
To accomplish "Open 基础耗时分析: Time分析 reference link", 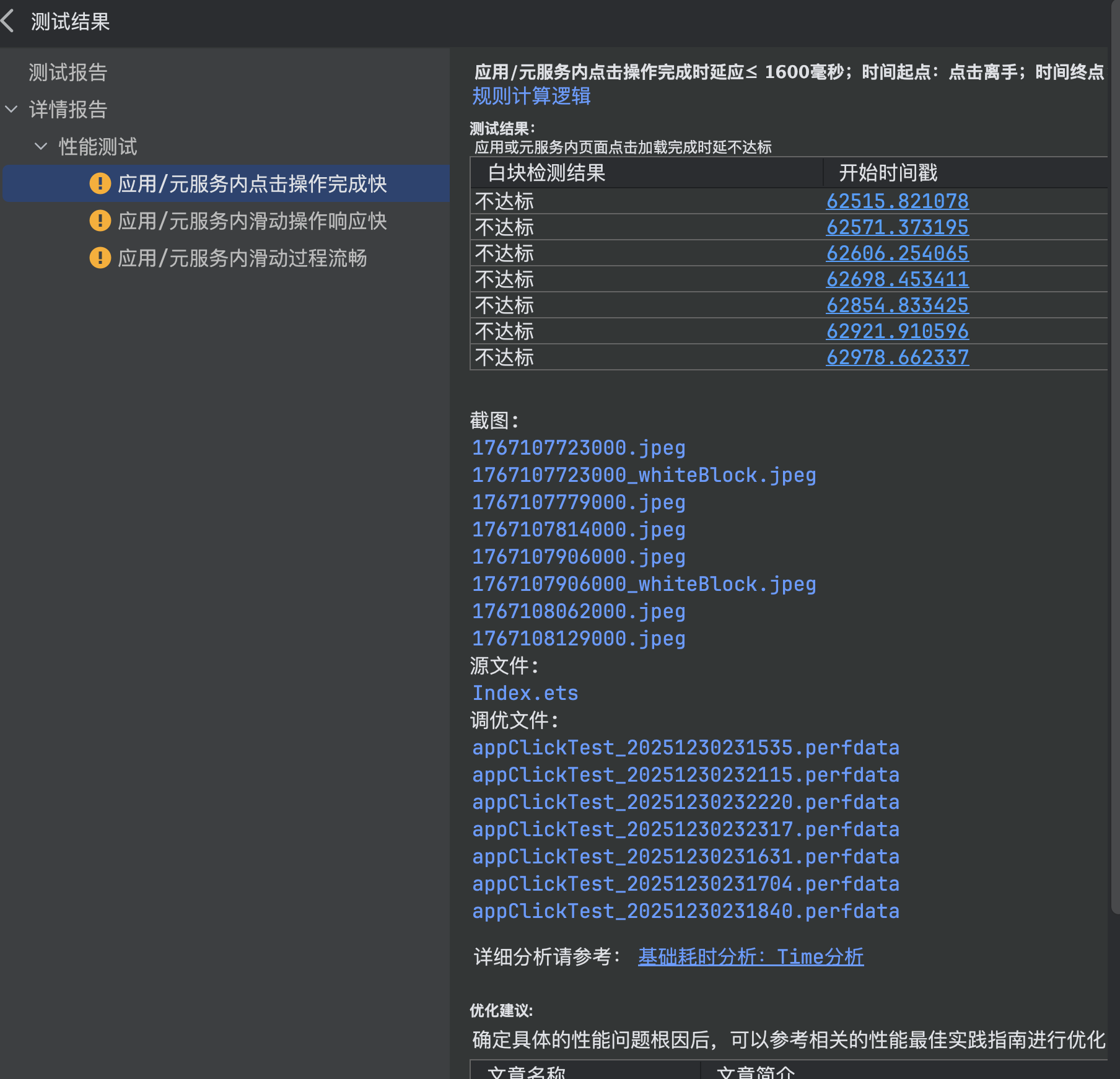I will (751, 957).
